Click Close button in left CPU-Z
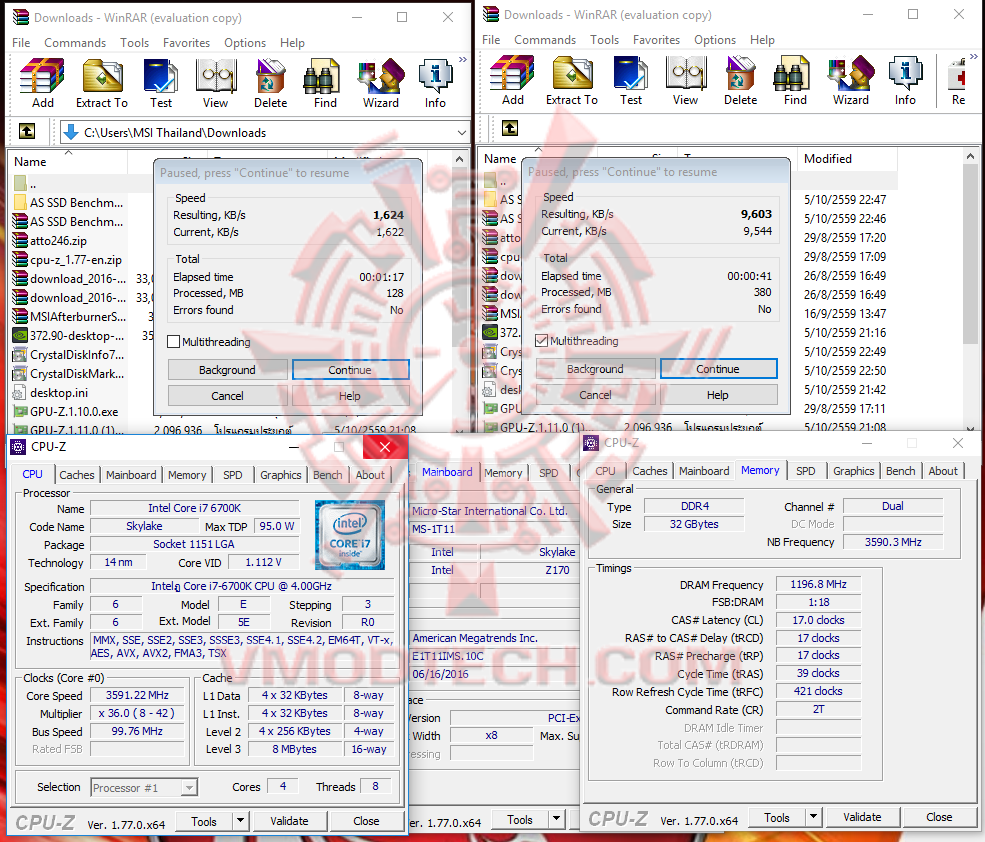This screenshot has width=985, height=842. click(x=366, y=821)
